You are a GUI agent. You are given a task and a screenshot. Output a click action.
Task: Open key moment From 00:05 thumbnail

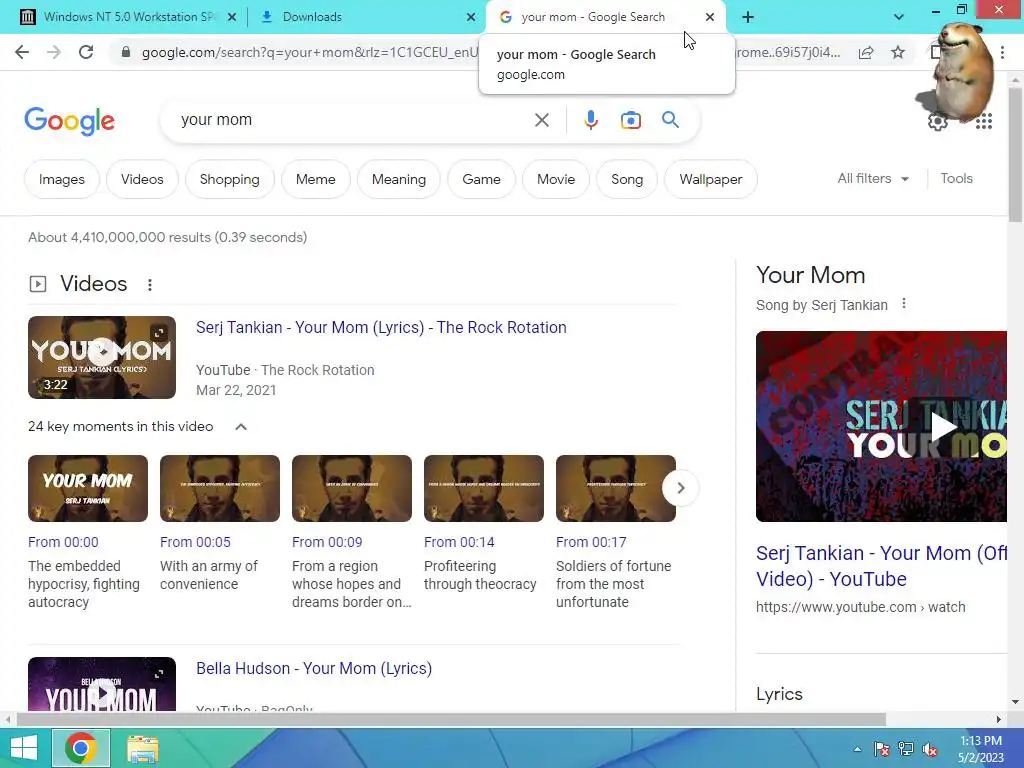tap(220, 488)
